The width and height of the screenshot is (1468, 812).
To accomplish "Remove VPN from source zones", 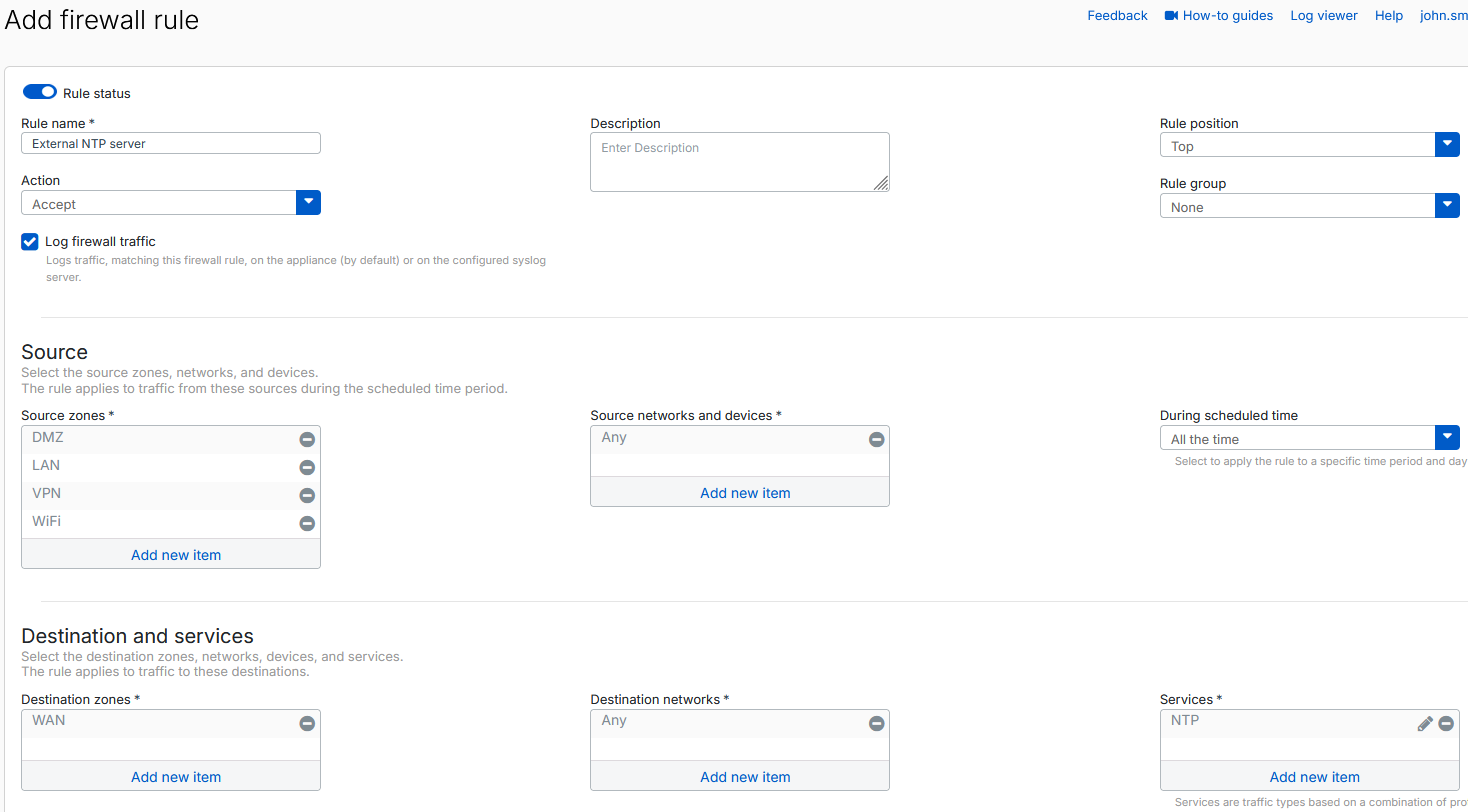I will pyautogui.click(x=307, y=496).
